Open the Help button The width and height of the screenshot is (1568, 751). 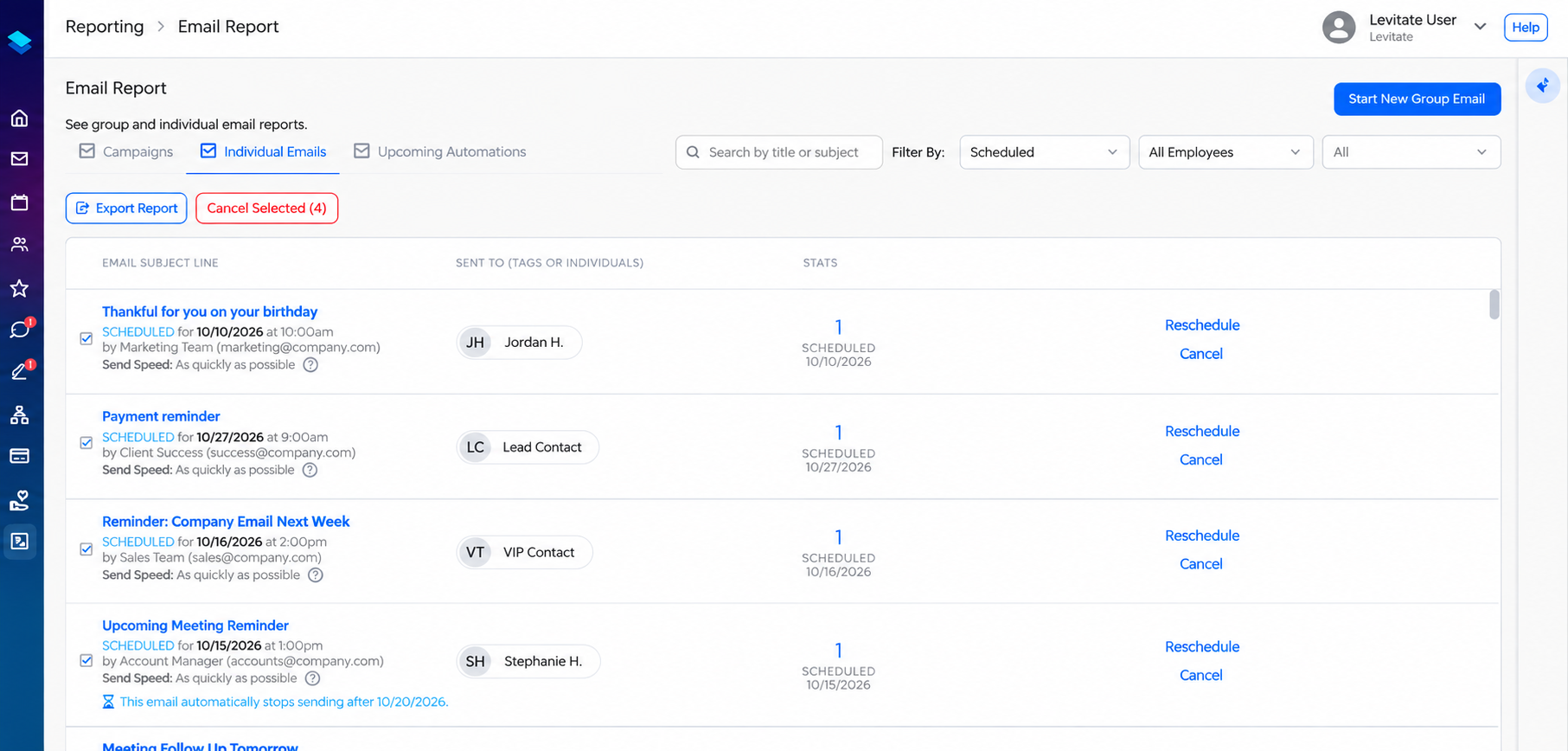pyautogui.click(x=1526, y=28)
